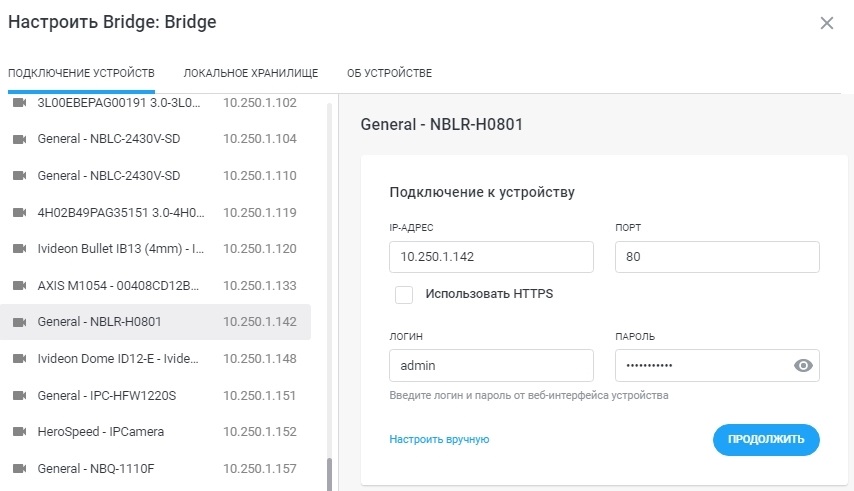Click camera icon for General - NBQ-1110F
854x491 pixels.
pos(20,469)
